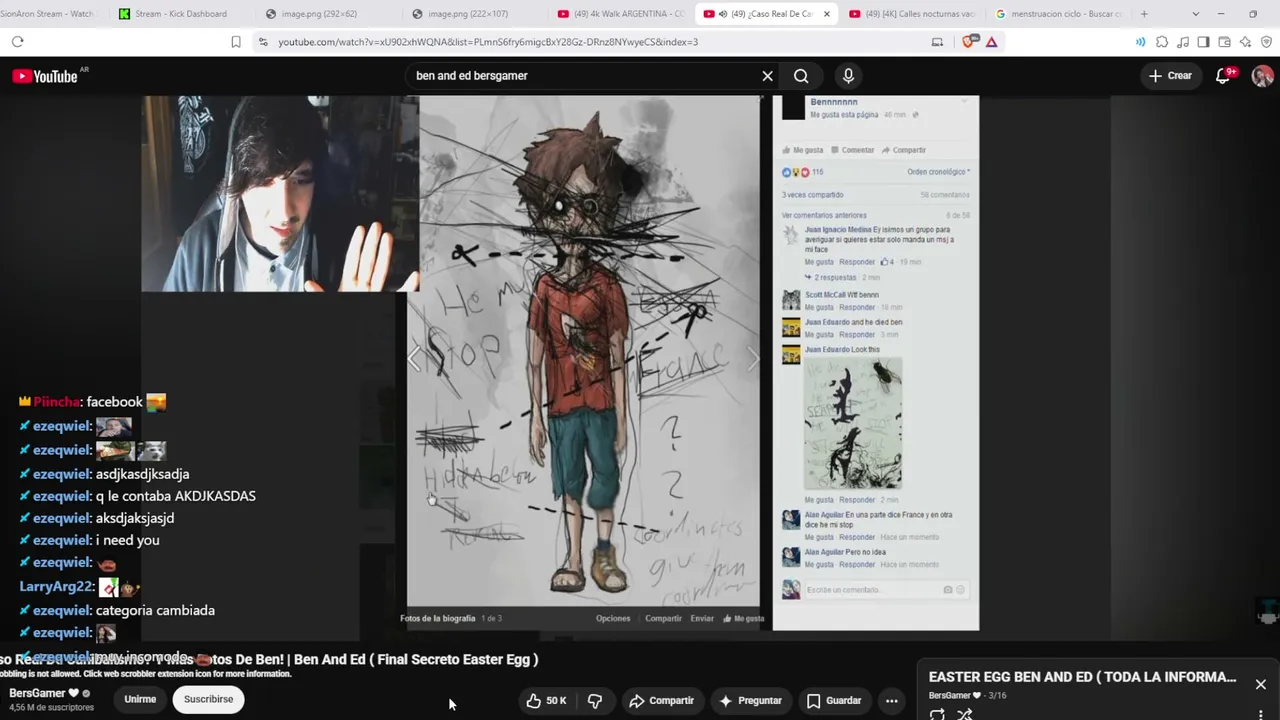Screen dimensions: 1280x720
Task: Click the Leo AI sparkle icon in toolbar
Action: pos(1245,42)
